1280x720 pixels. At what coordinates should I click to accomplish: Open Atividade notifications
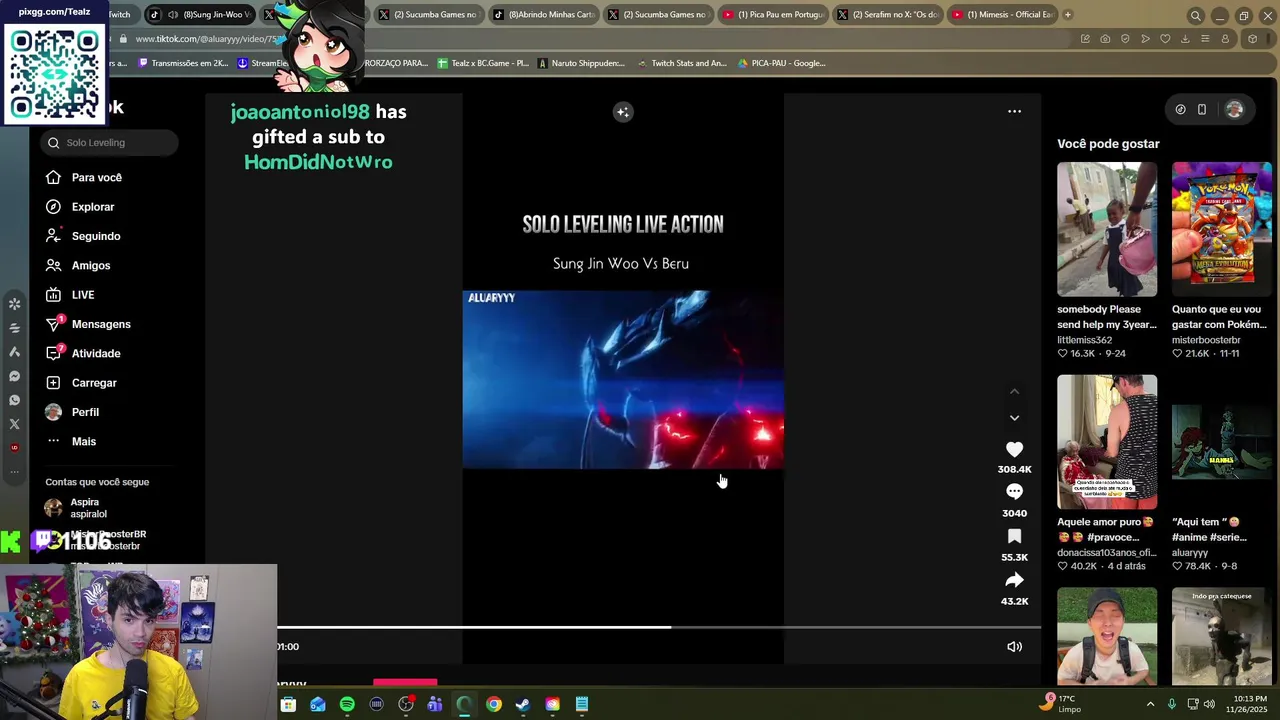pos(83,353)
